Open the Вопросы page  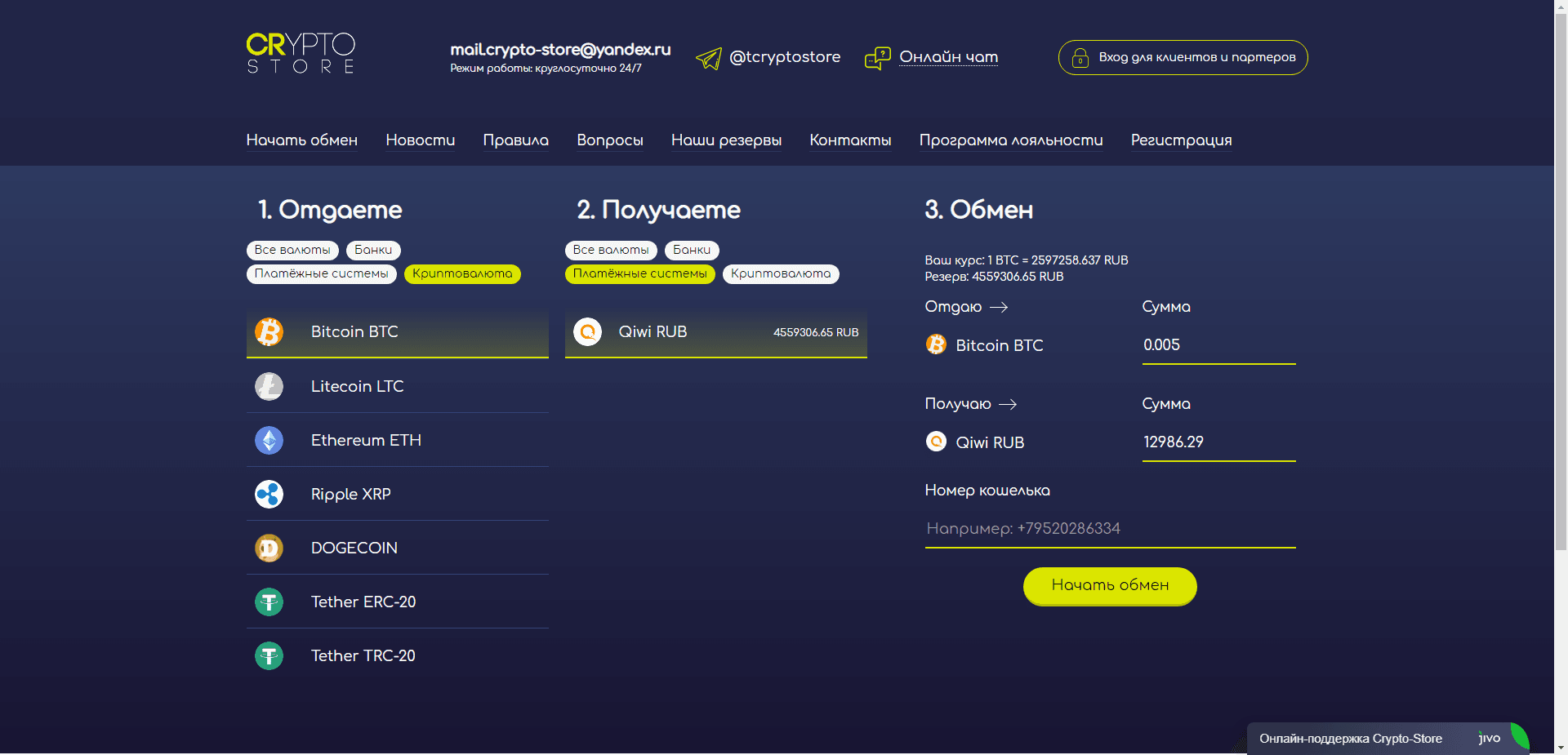click(x=610, y=140)
